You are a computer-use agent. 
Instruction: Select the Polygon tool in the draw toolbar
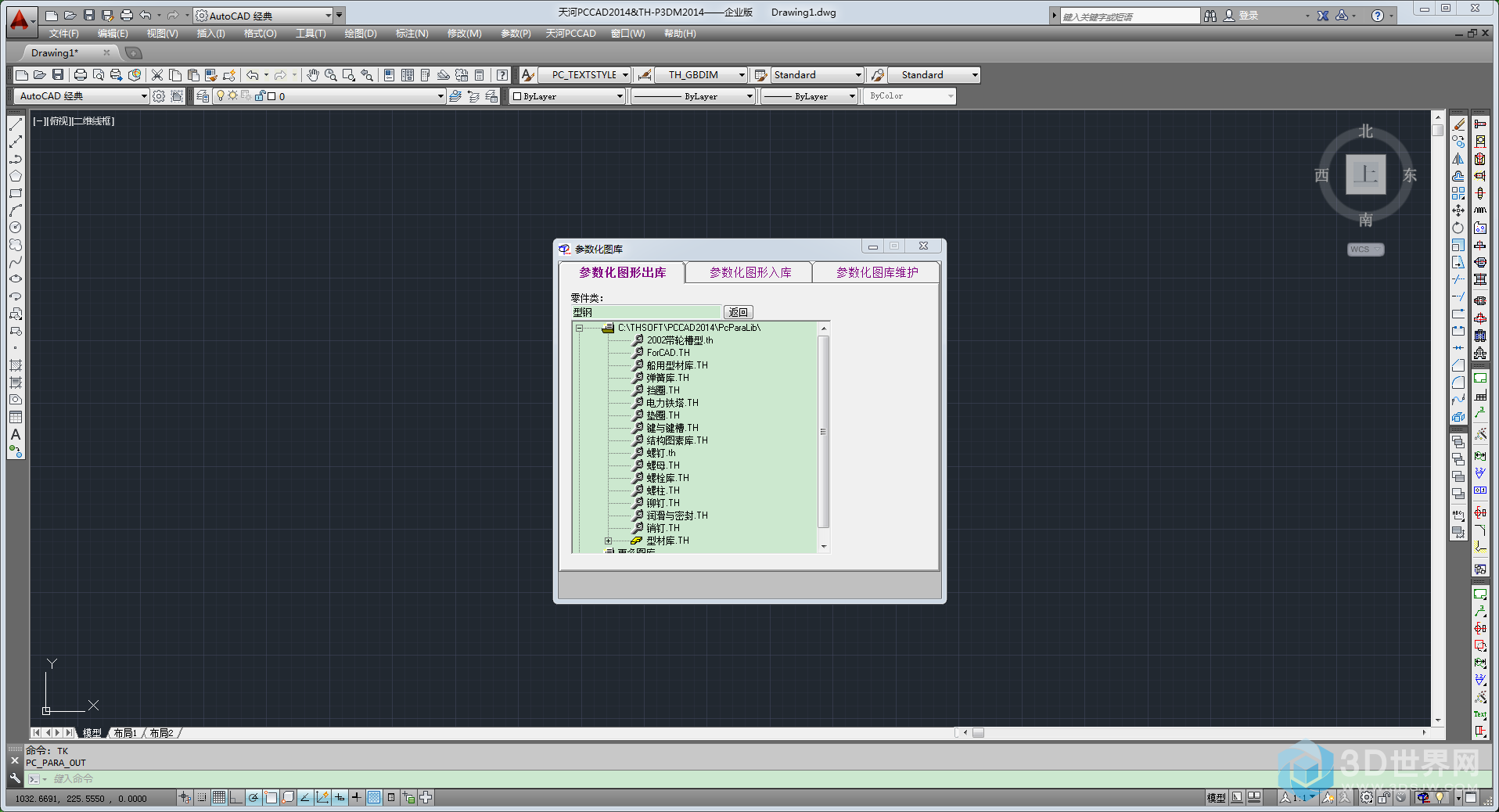coord(16,176)
